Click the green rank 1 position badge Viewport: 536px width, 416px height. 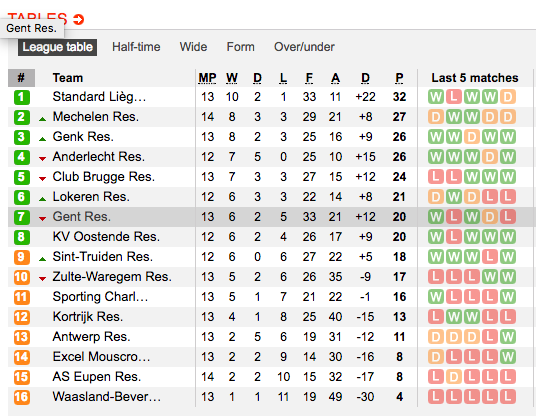[22, 97]
